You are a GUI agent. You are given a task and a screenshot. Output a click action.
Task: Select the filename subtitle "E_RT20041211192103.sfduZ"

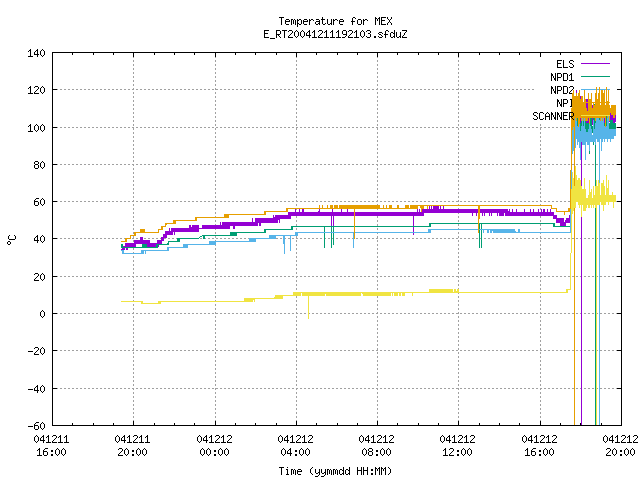click(335, 34)
